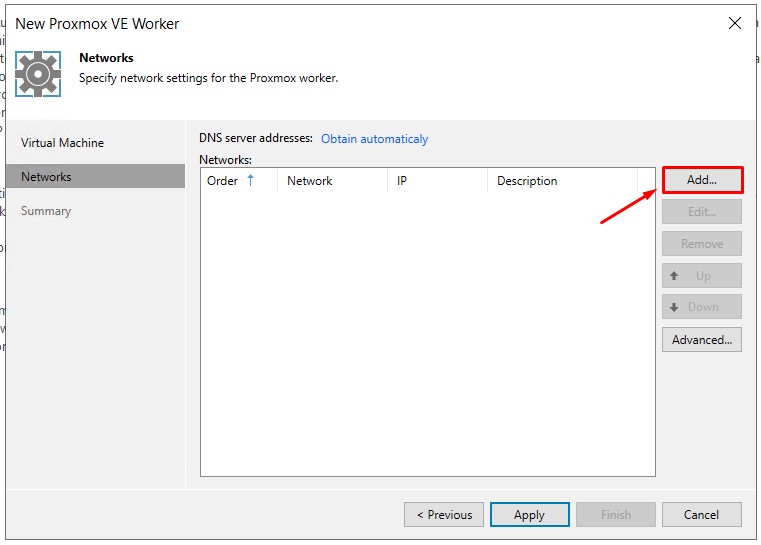Open the Summary step in the sidebar
The image size is (761, 545).
46,211
